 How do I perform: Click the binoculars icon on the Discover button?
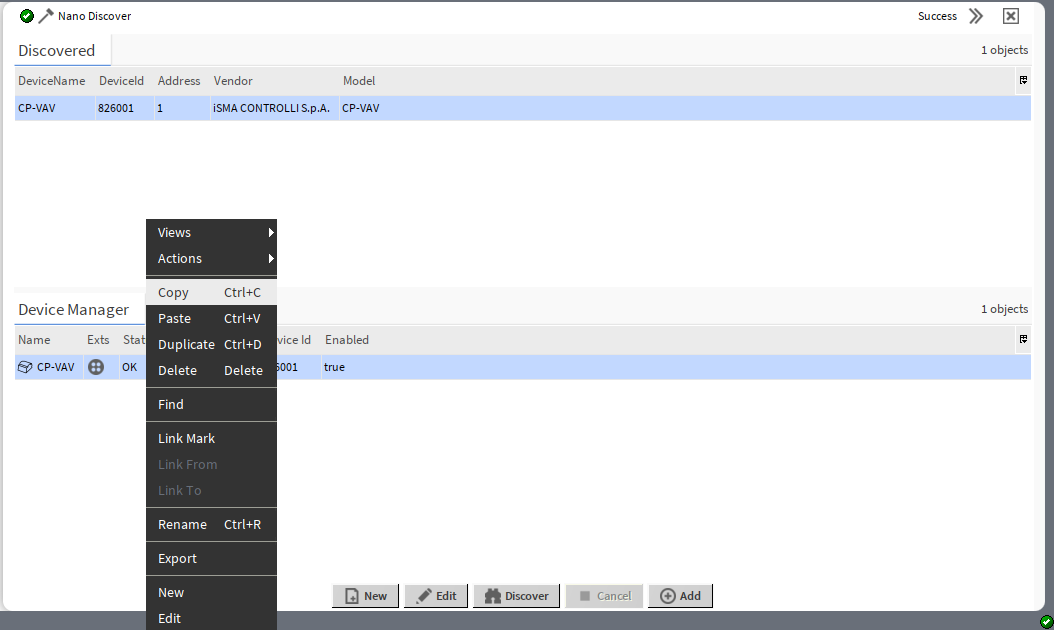[491, 595]
